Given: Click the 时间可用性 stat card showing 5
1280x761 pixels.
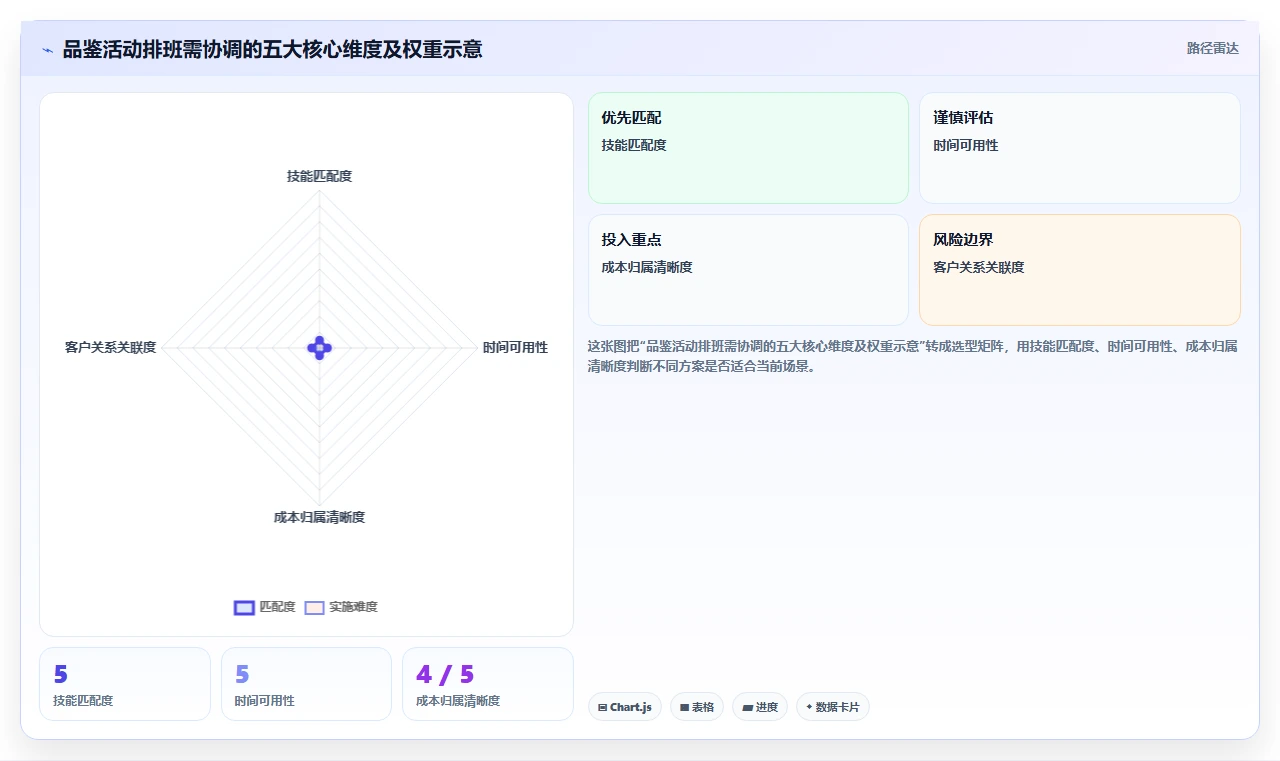Looking at the screenshot, I should click(306, 684).
